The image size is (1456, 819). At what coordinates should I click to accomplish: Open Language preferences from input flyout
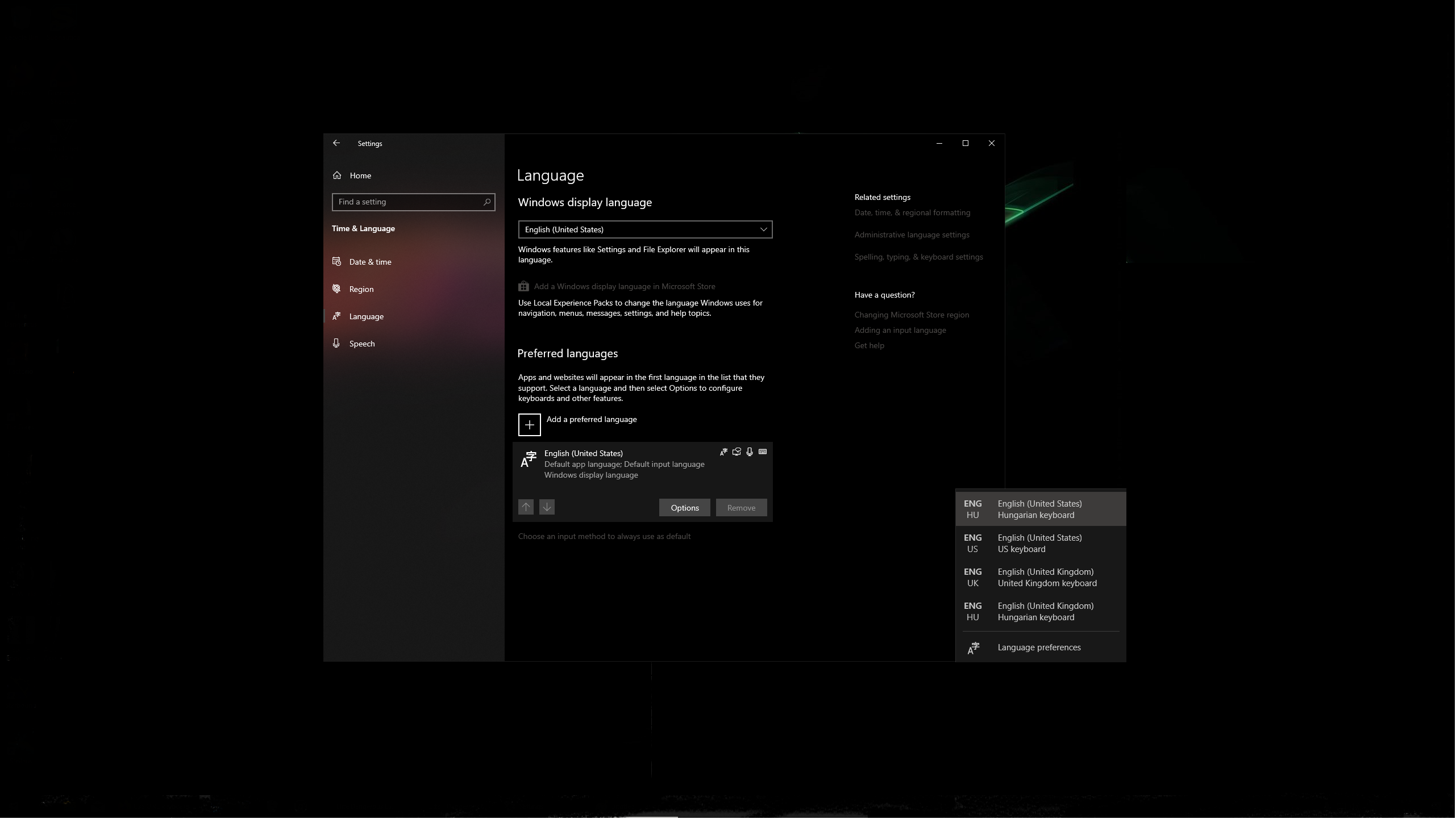pyautogui.click(x=1042, y=648)
